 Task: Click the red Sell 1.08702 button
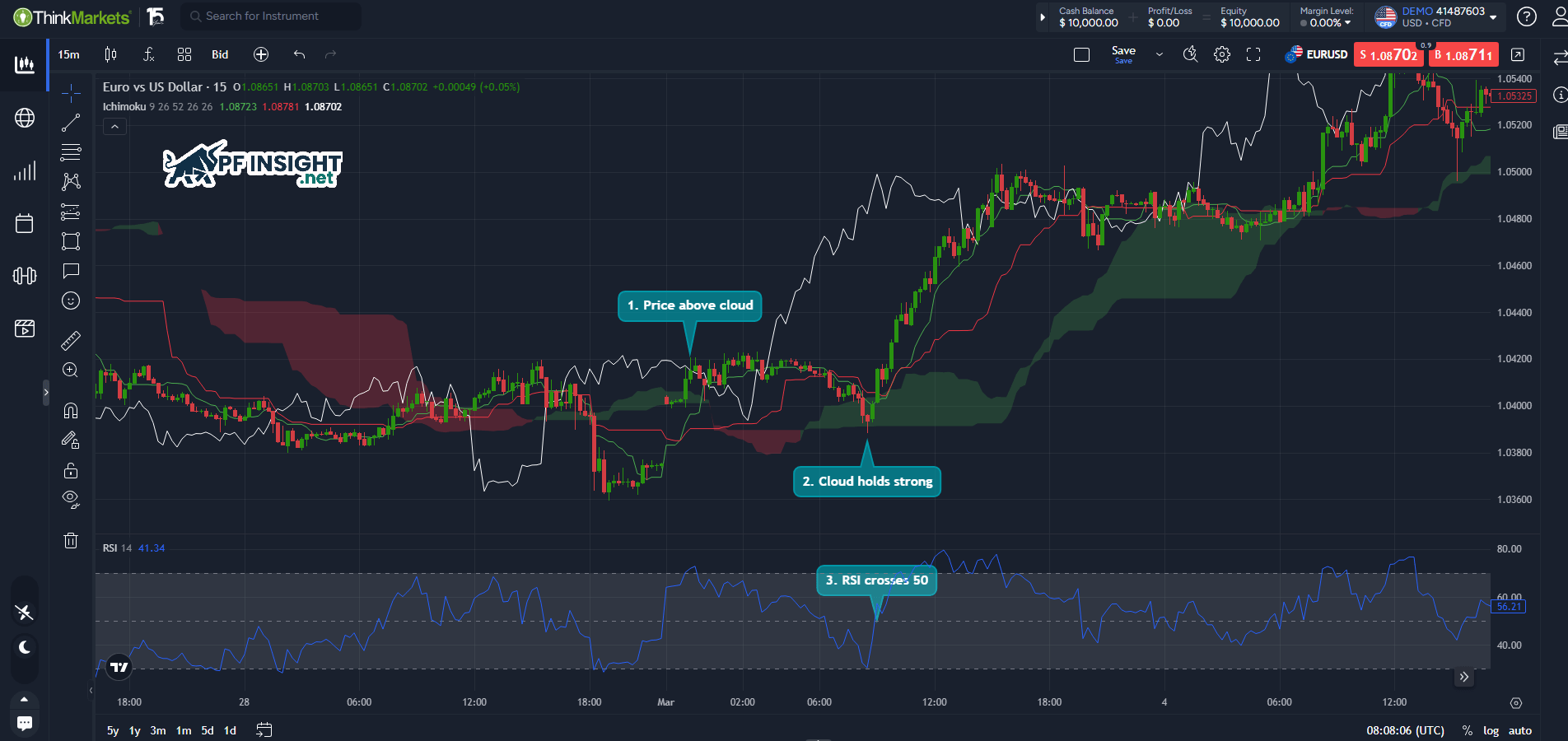pos(1388,54)
